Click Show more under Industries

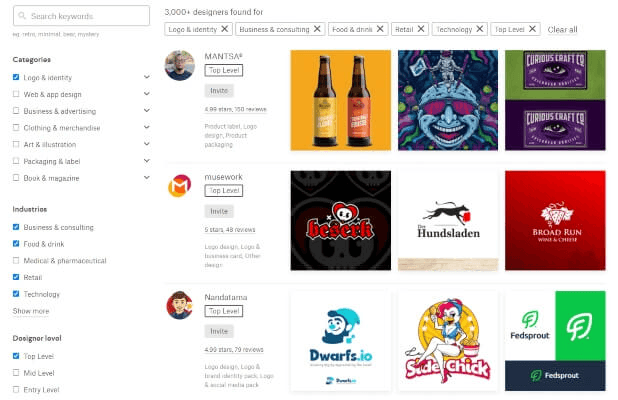click(30, 311)
